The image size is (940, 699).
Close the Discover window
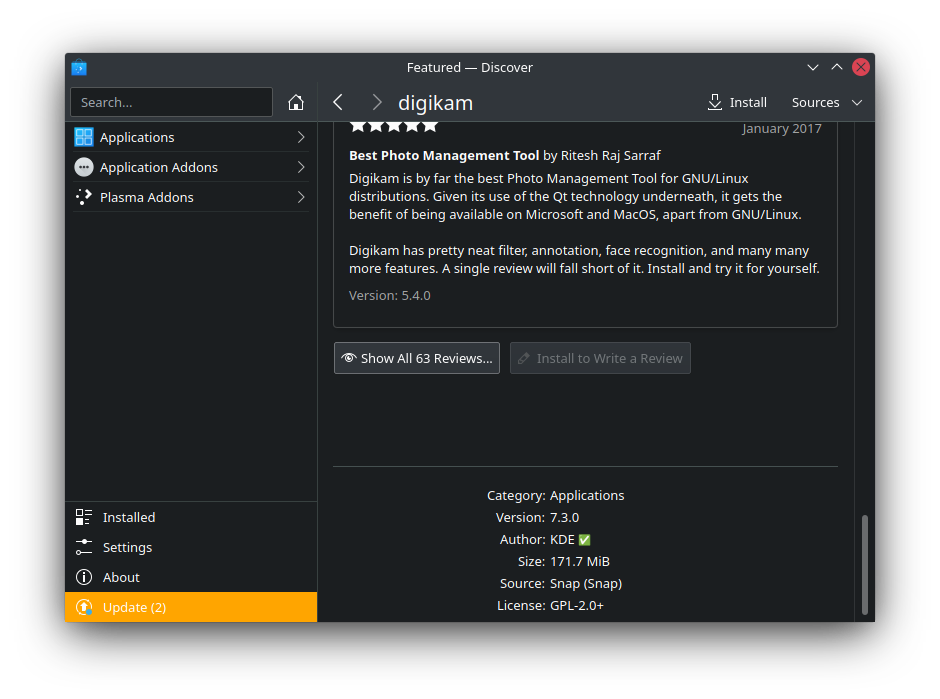(861, 67)
